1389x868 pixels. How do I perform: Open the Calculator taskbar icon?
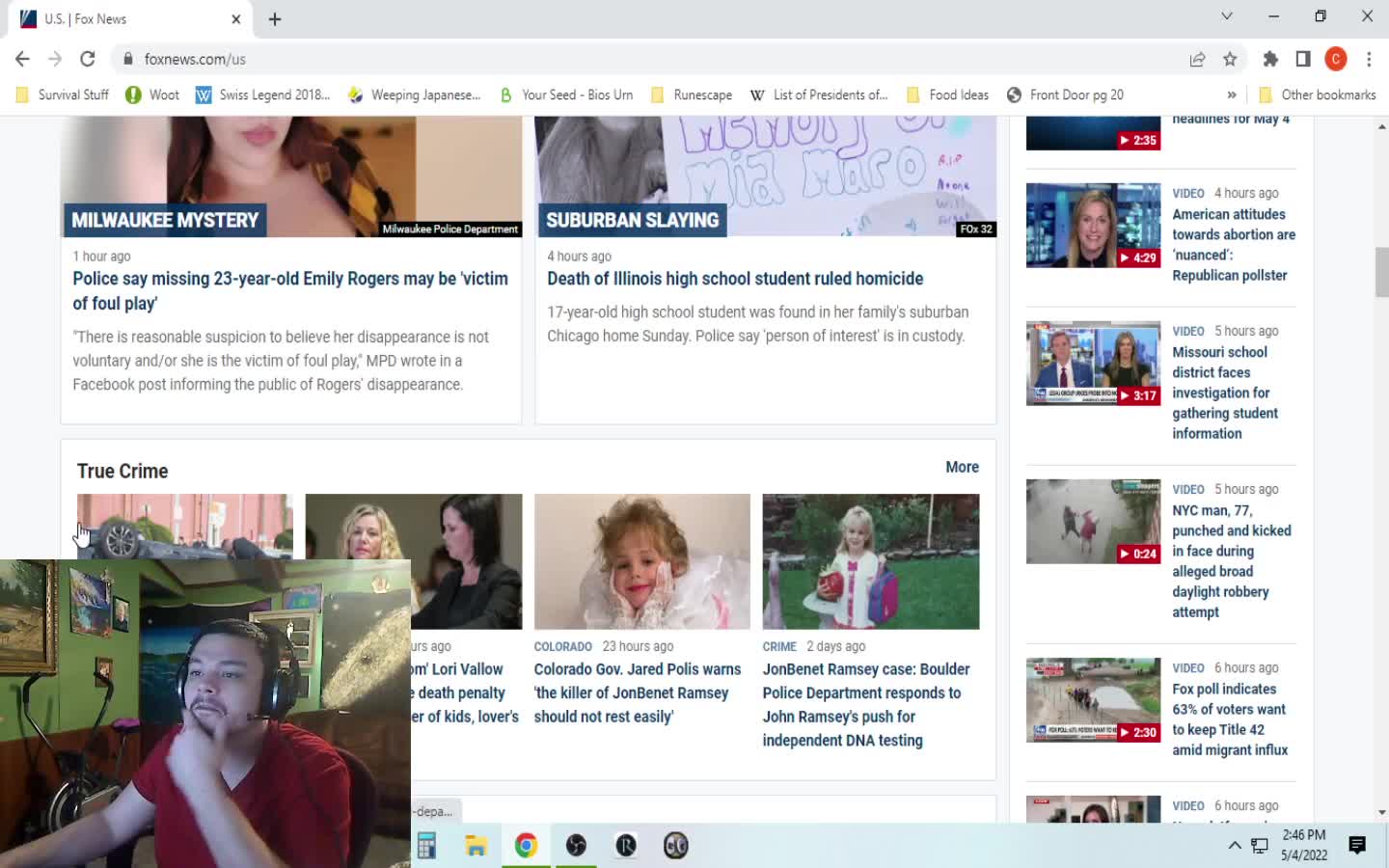pyautogui.click(x=426, y=846)
